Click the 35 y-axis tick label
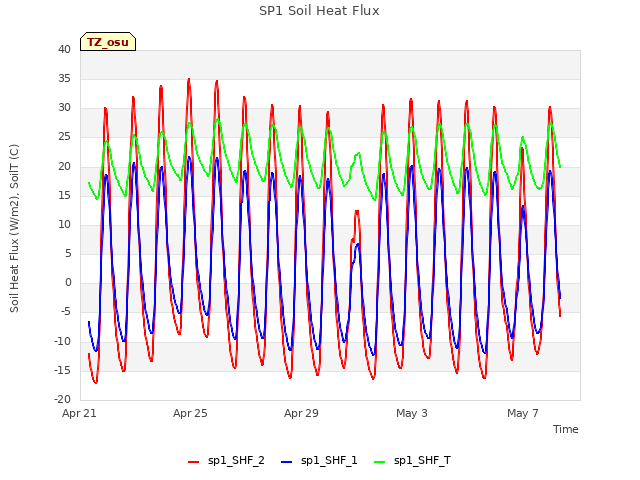Viewport: 640px width, 480px height. [64, 78]
